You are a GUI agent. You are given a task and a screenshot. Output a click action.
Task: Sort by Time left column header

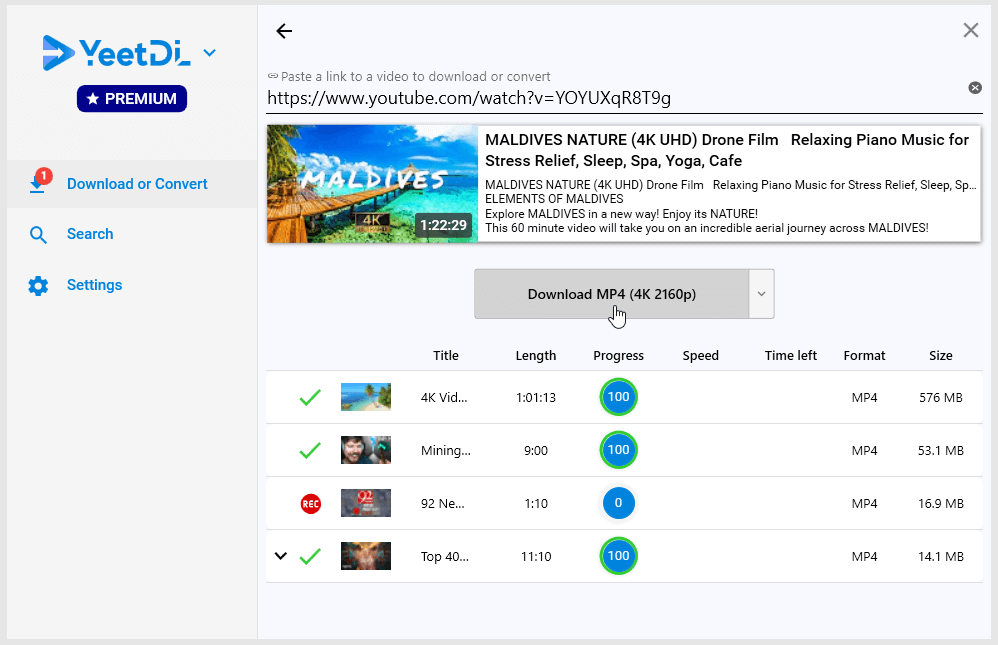click(x=791, y=355)
